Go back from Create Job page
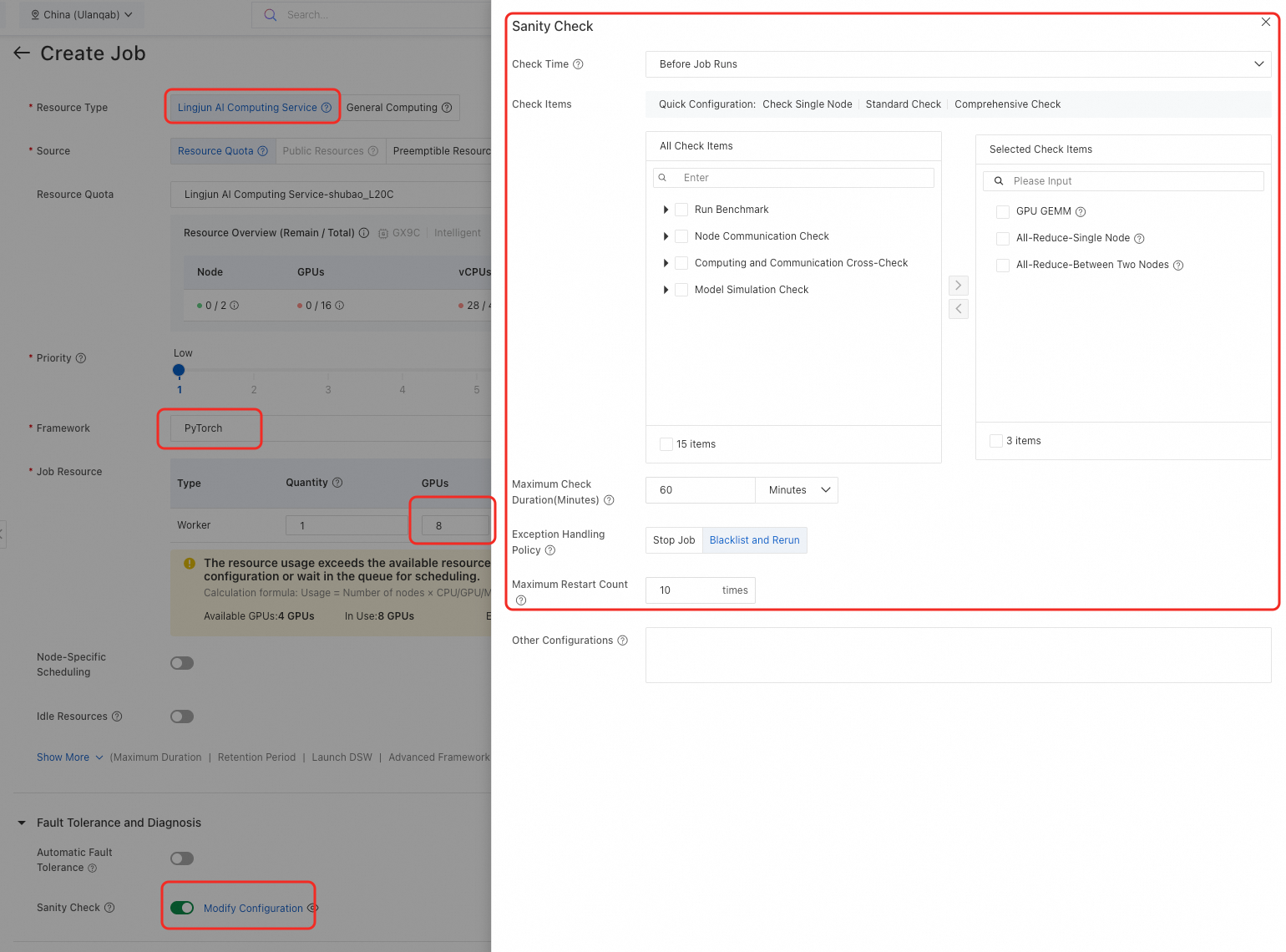Screen dimensions: 1286x952 click(22, 53)
